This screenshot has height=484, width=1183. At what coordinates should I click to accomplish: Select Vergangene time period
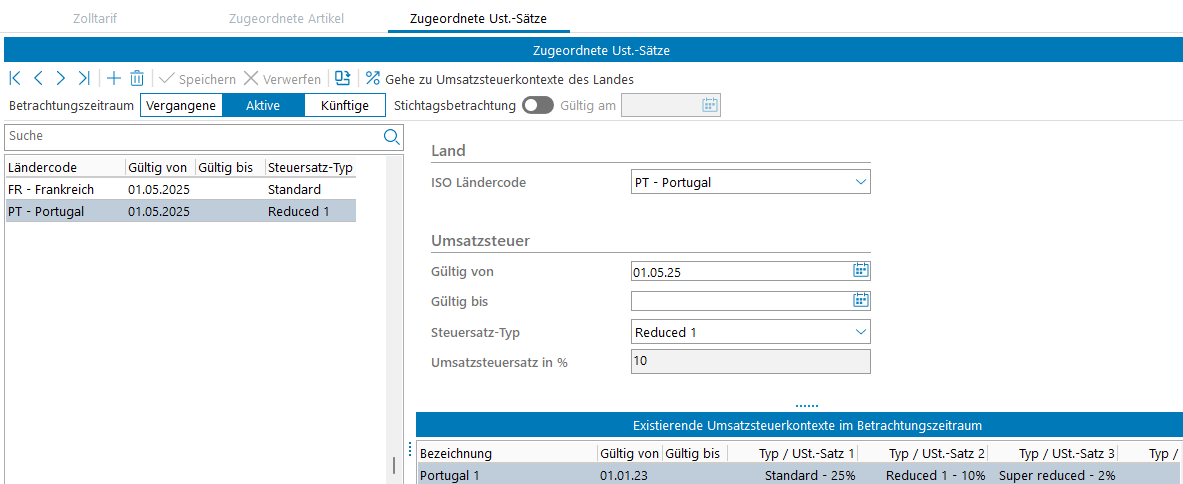[181, 106]
